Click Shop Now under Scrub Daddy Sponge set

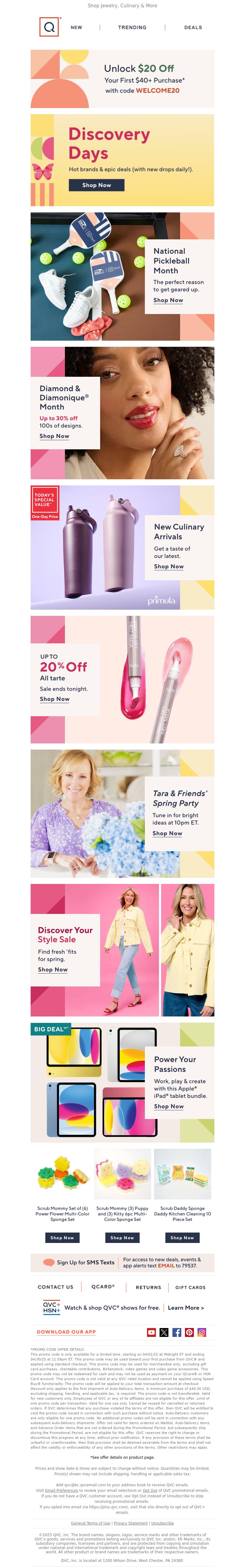182,1237
